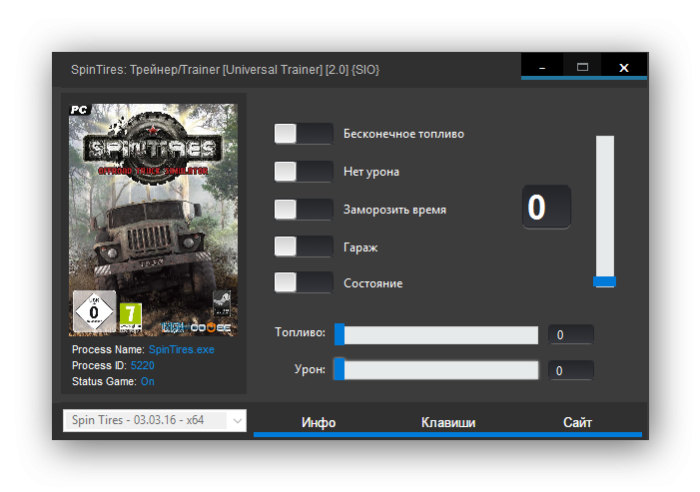Click the Урон value input field

[x=571, y=370]
